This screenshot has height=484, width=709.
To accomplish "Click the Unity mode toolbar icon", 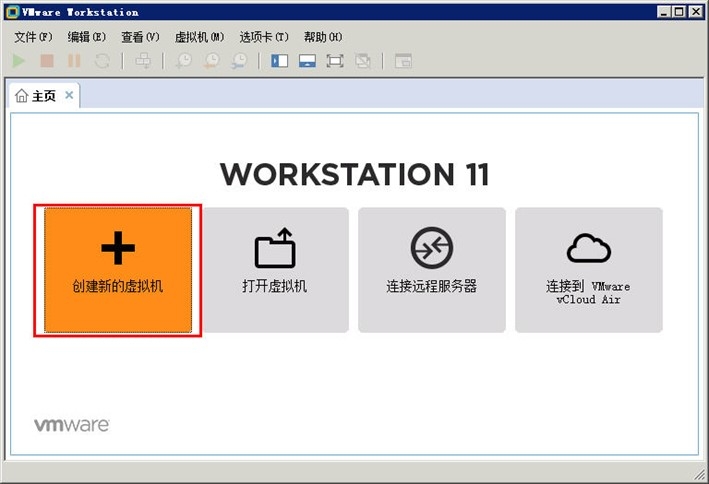I will tap(363, 61).
